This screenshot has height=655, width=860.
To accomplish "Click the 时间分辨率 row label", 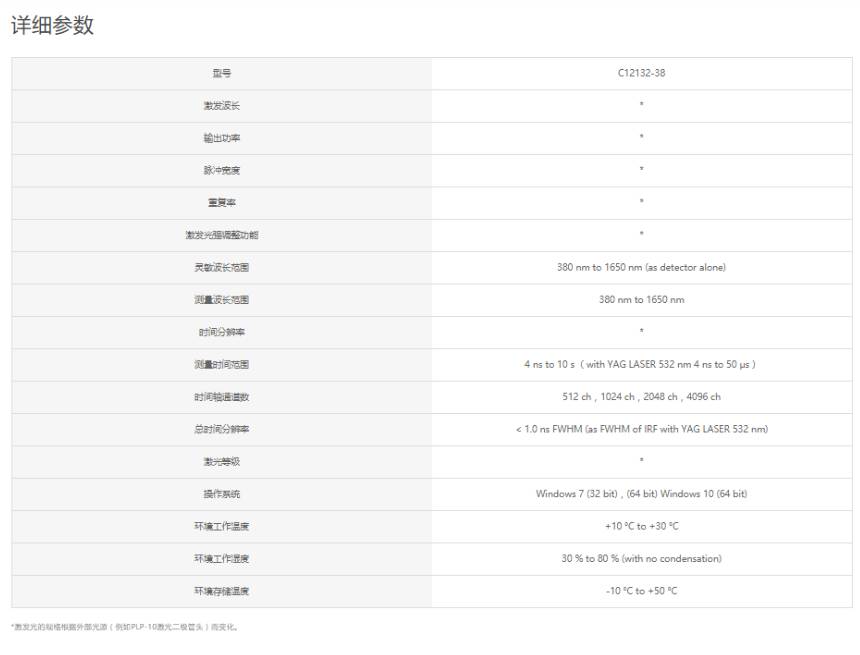I will pyautogui.click(x=222, y=332).
